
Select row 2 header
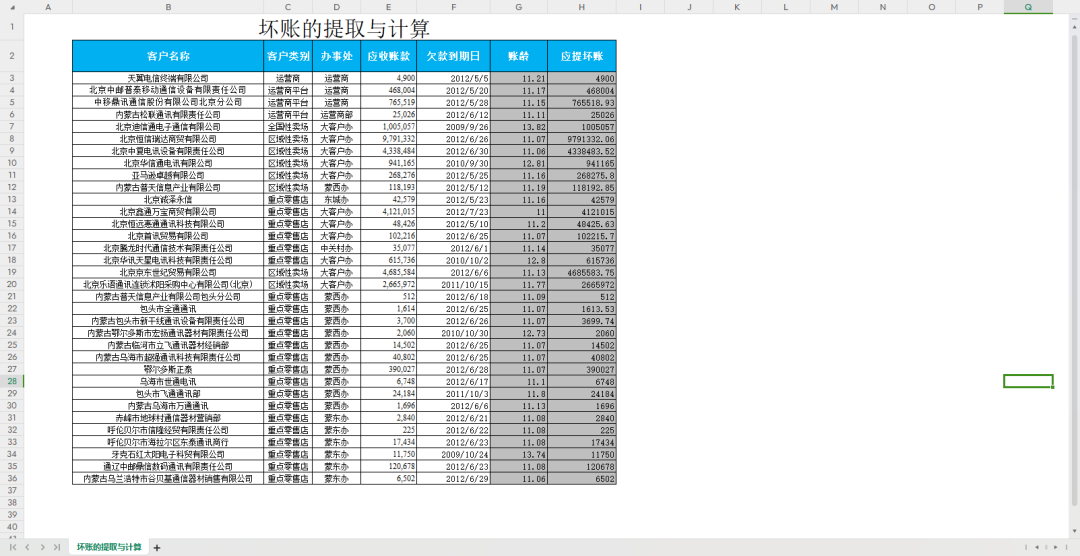pyautogui.click(x=12, y=56)
